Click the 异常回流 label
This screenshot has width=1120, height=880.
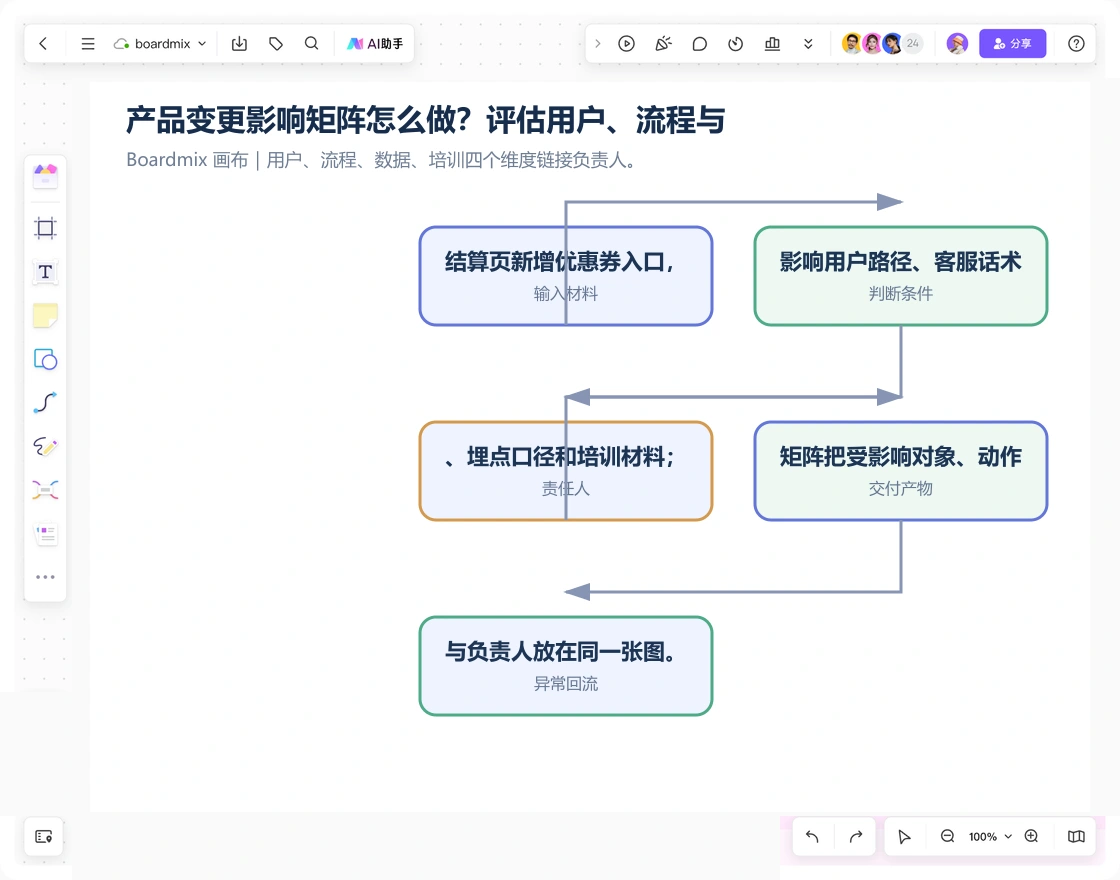[566, 684]
